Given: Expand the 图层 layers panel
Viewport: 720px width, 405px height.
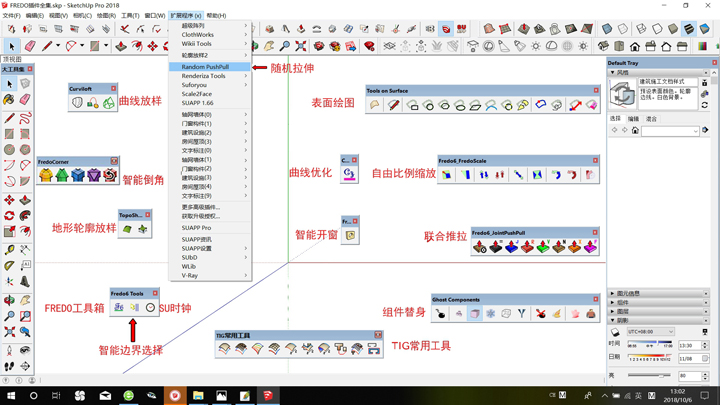Looking at the screenshot, I should pos(613,311).
